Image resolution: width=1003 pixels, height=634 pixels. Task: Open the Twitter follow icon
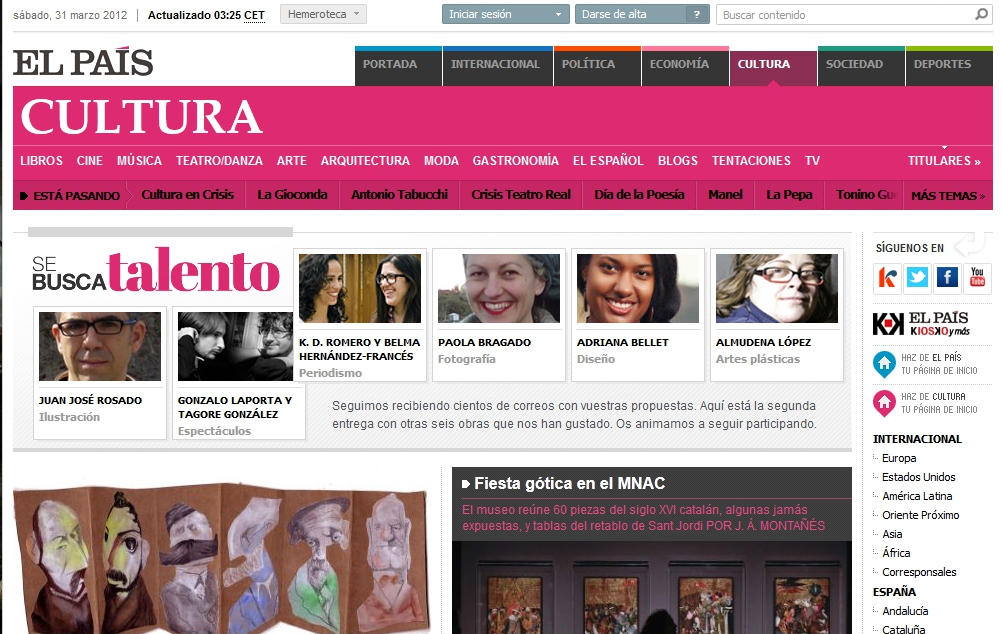917,278
